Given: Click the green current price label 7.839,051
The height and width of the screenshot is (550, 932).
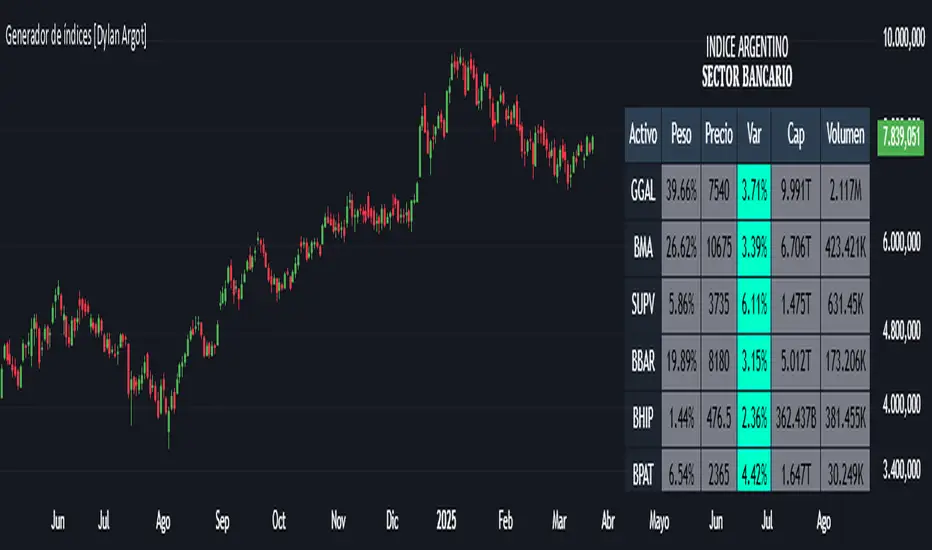Looking at the screenshot, I should tap(897, 136).
